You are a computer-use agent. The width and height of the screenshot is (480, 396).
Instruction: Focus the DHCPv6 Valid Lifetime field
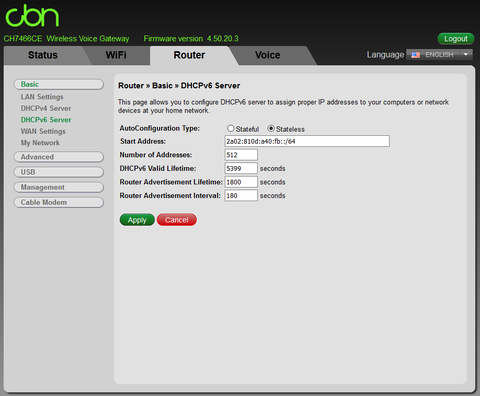tap(241, 168)
